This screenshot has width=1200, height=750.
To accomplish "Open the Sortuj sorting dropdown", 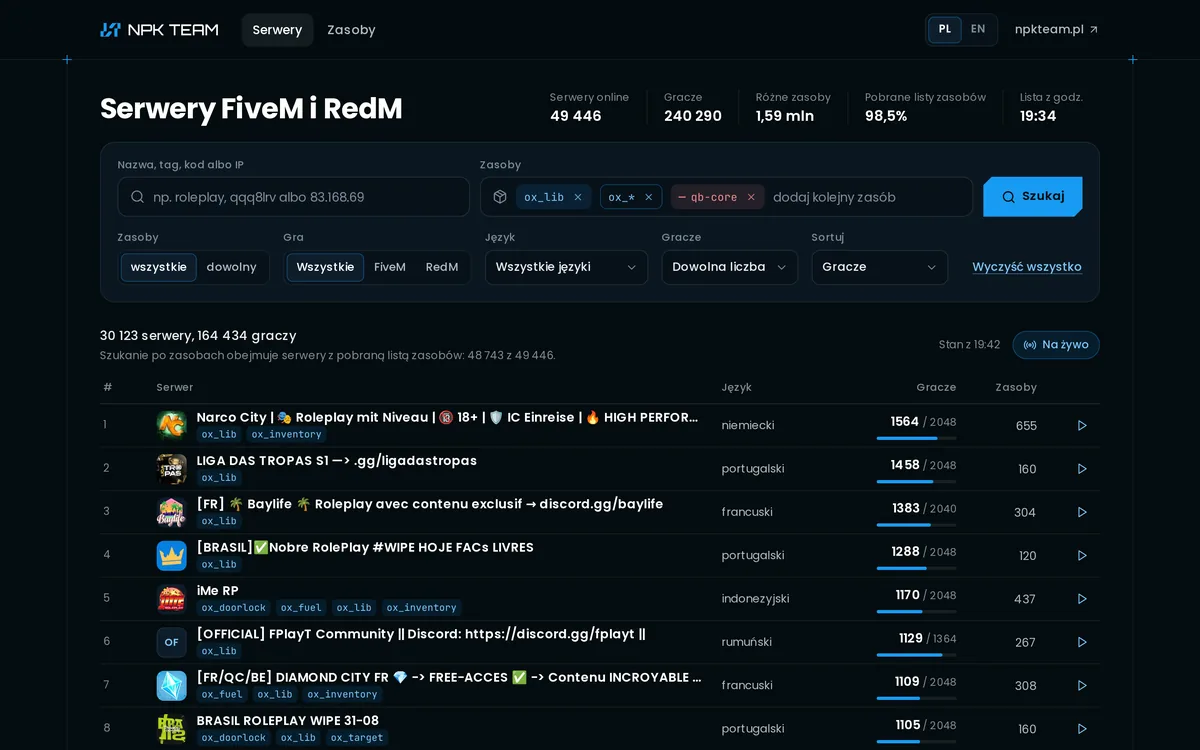I will click(x=880, y=267).
